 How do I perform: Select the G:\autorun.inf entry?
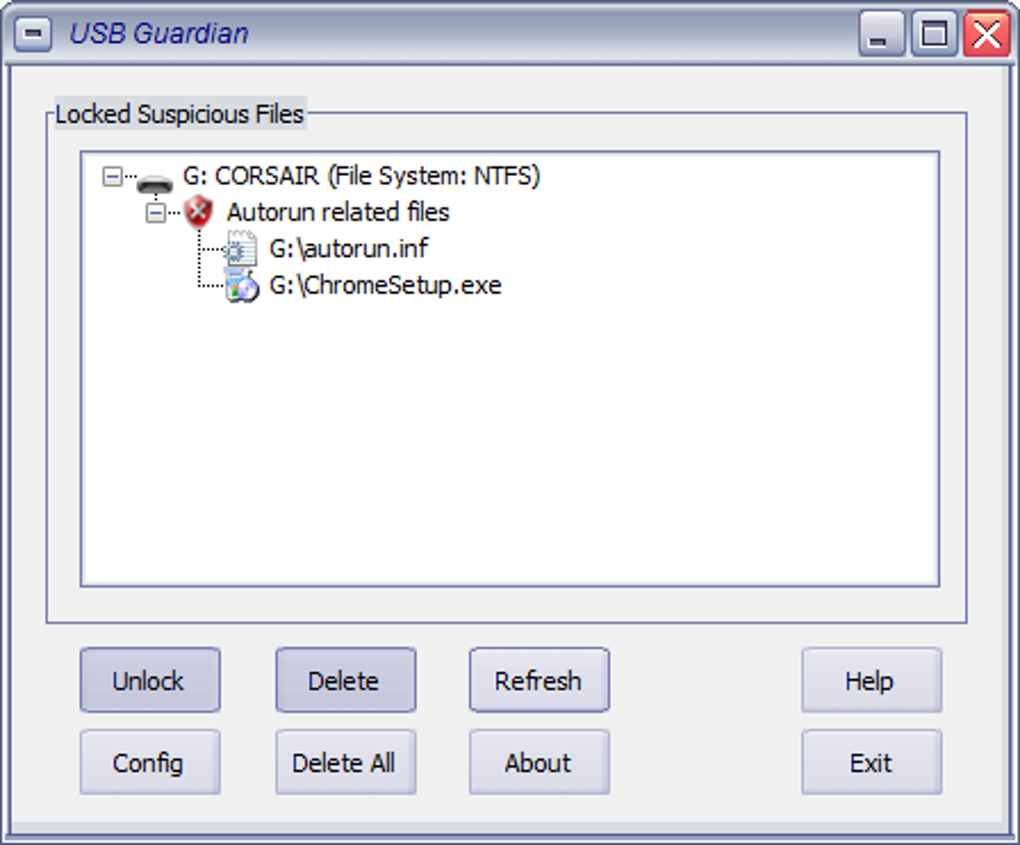coord(348,249)
